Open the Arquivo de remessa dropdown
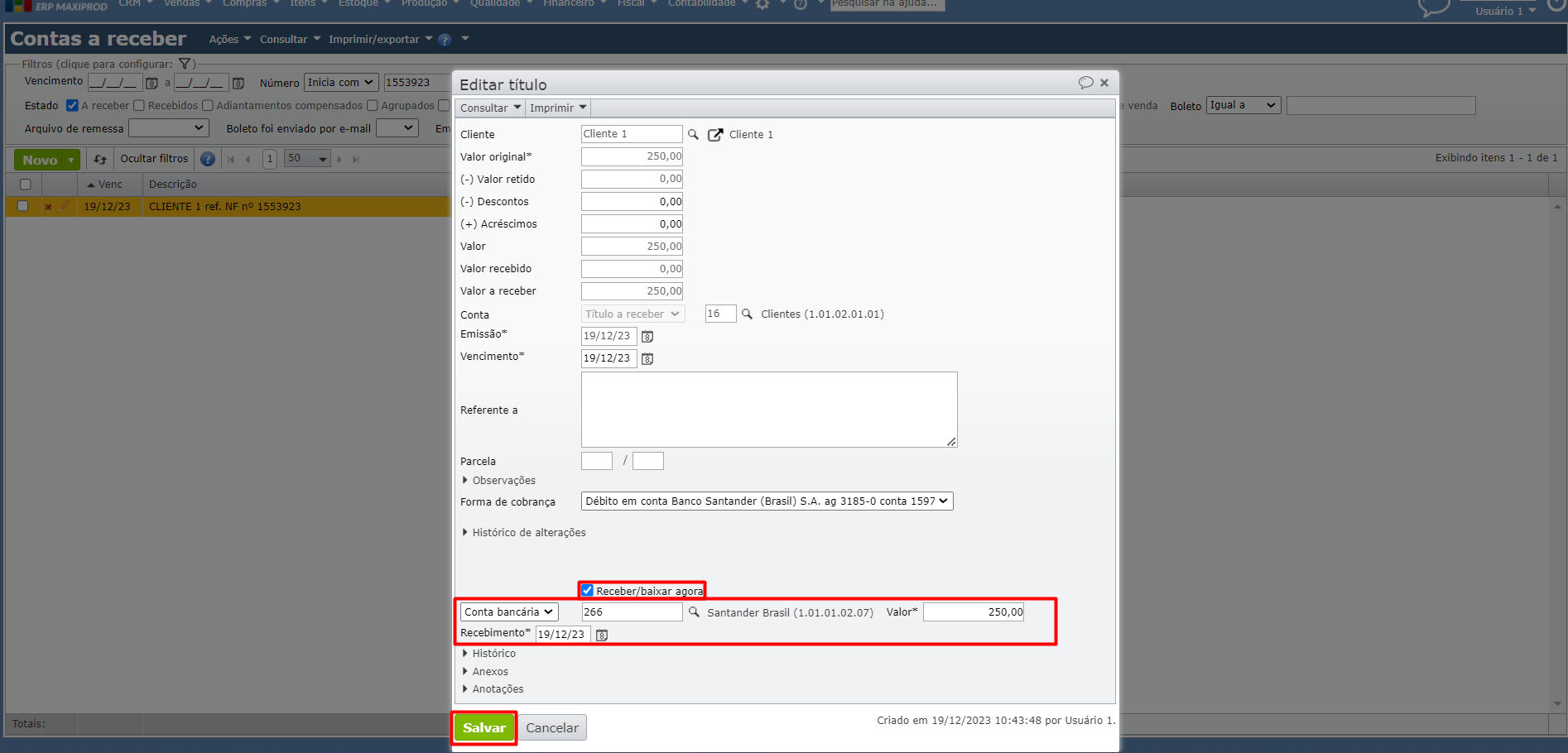1568x753 pixels. [169, 128]
